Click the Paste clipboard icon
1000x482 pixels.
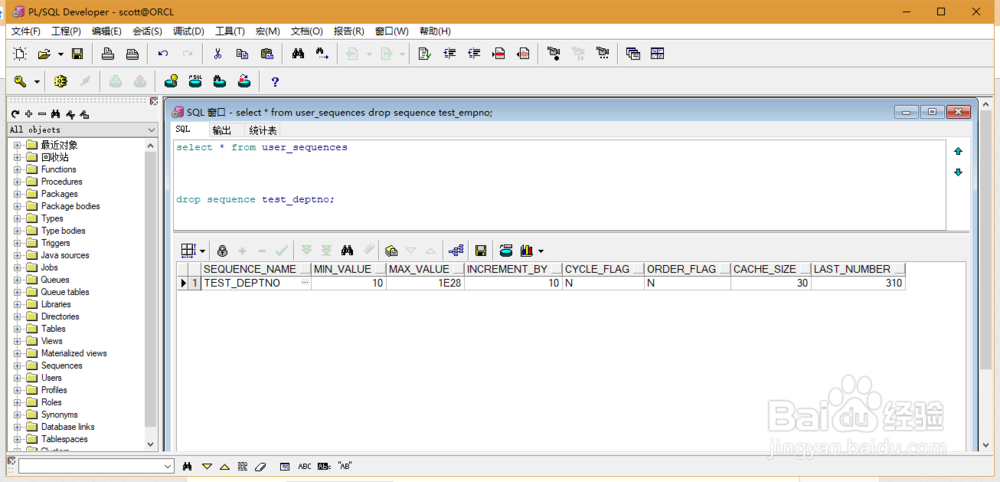(267, 54)
